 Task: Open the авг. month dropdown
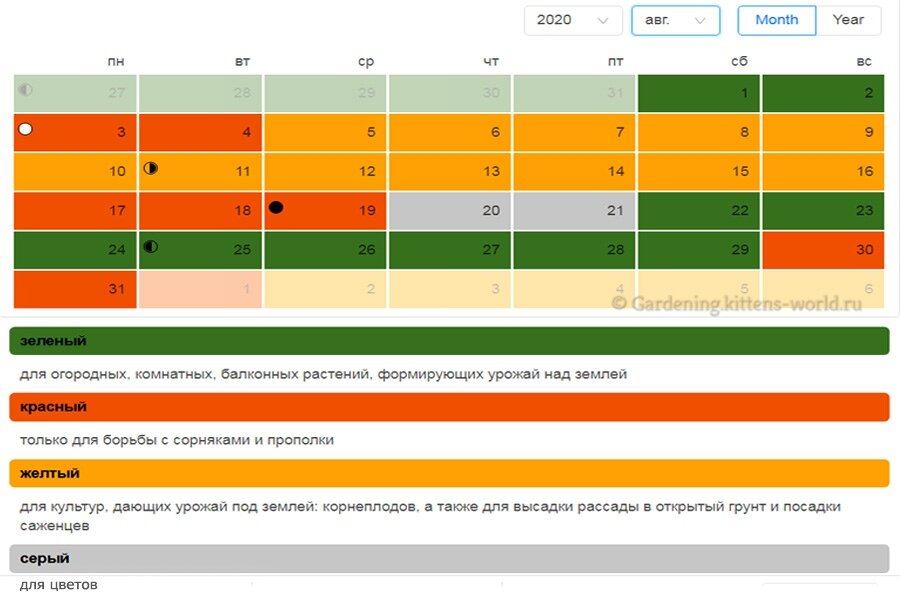676,20
